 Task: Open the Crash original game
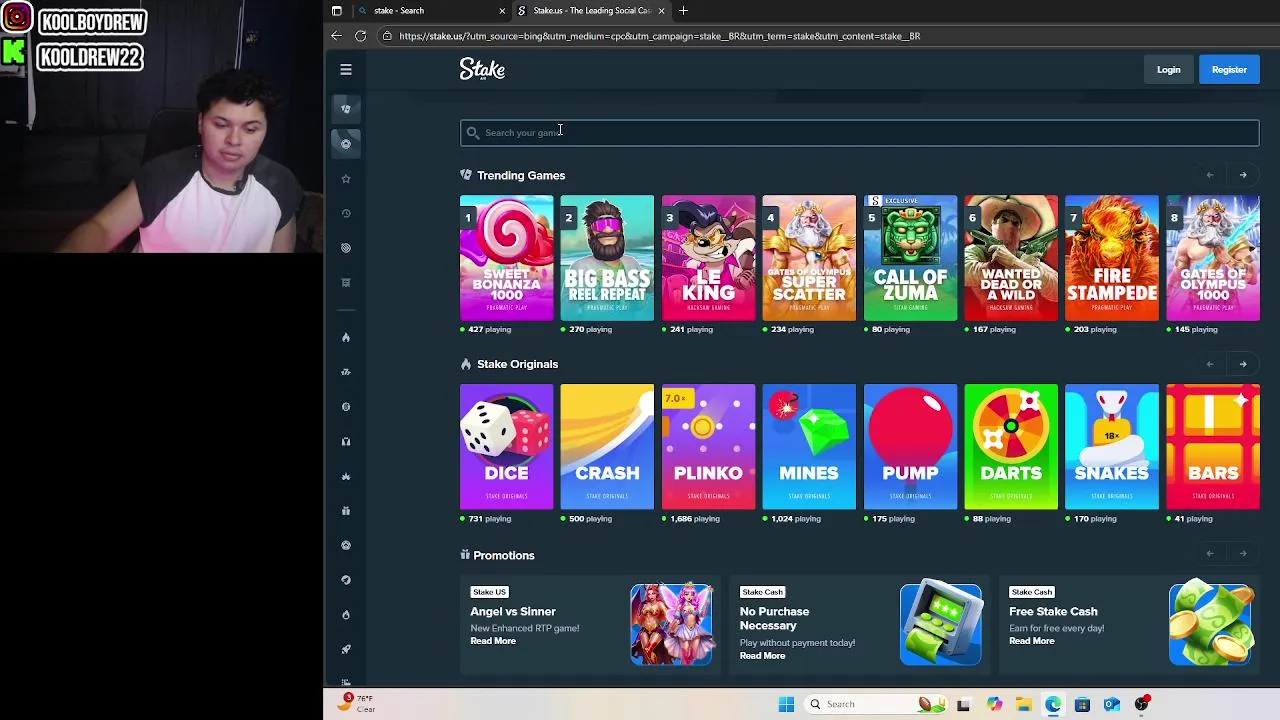607,447
